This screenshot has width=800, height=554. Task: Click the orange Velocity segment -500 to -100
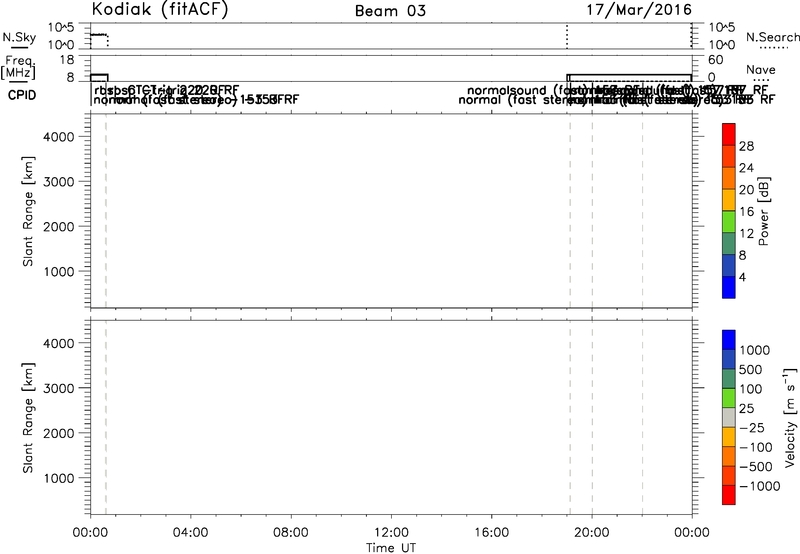tap(729, 457)
